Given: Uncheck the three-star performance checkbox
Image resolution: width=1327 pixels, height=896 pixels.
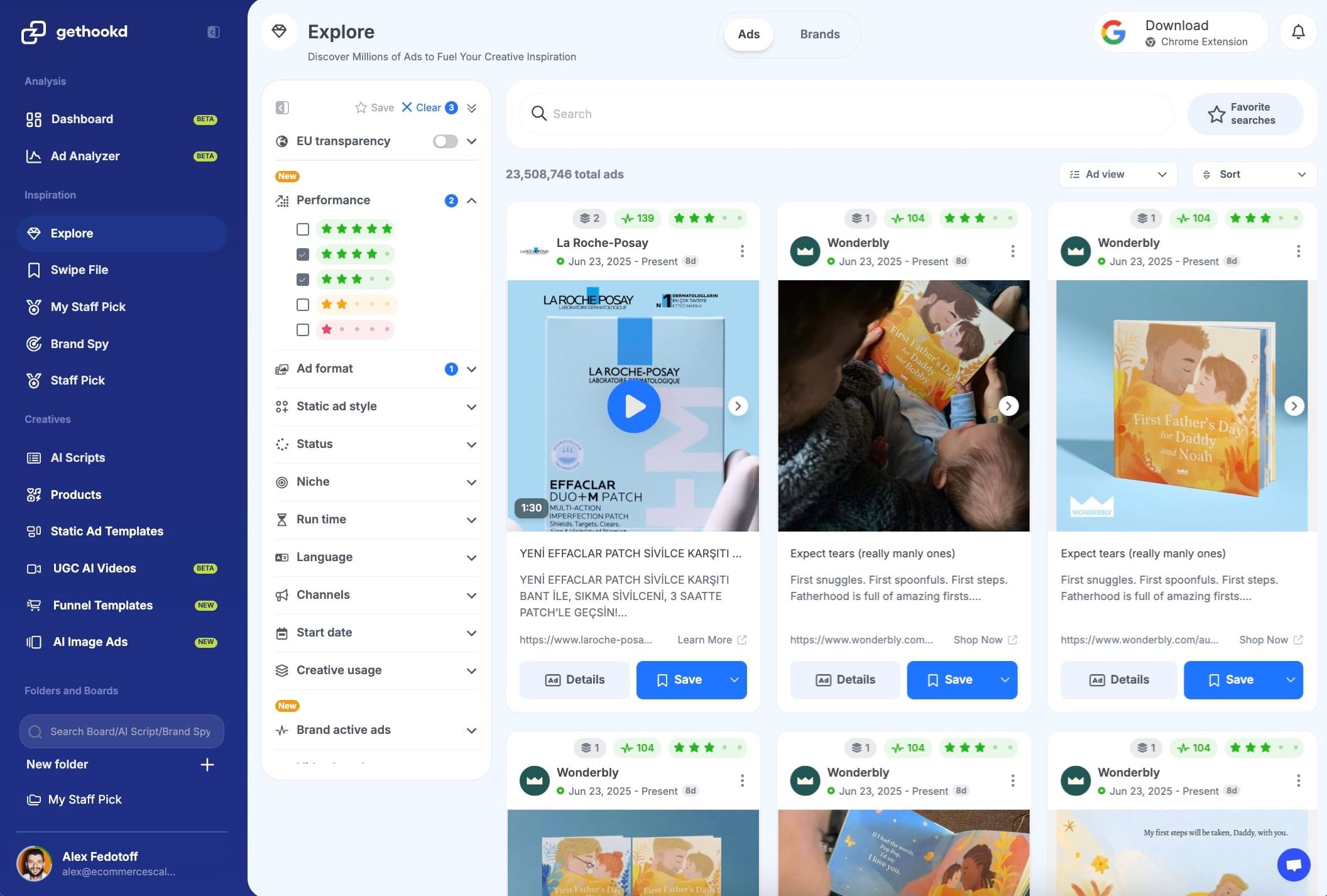Looking at the screenshot, I should (x=303, y=280).
